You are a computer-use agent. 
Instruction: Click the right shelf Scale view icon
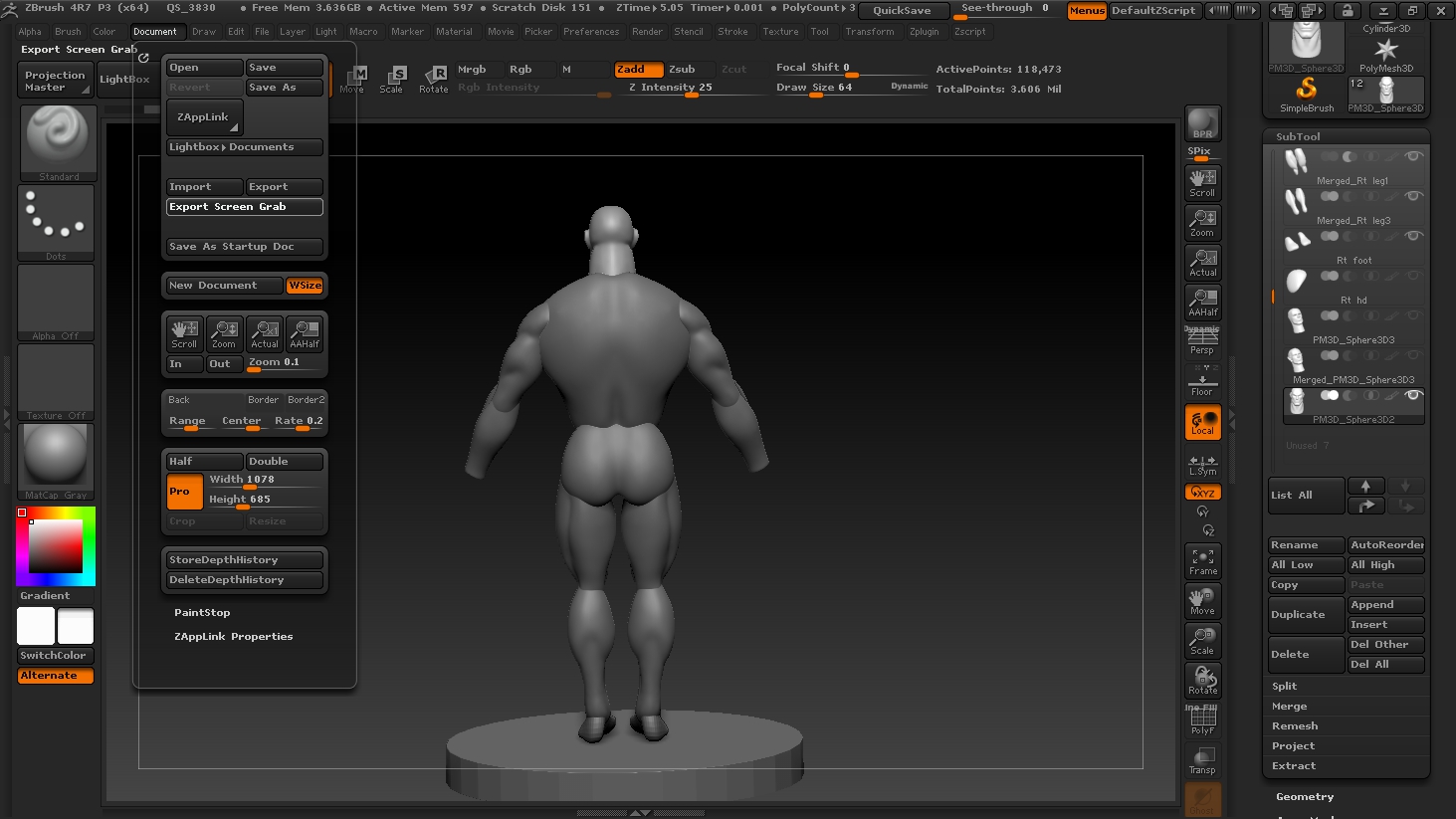click(x=1202, y=641)
